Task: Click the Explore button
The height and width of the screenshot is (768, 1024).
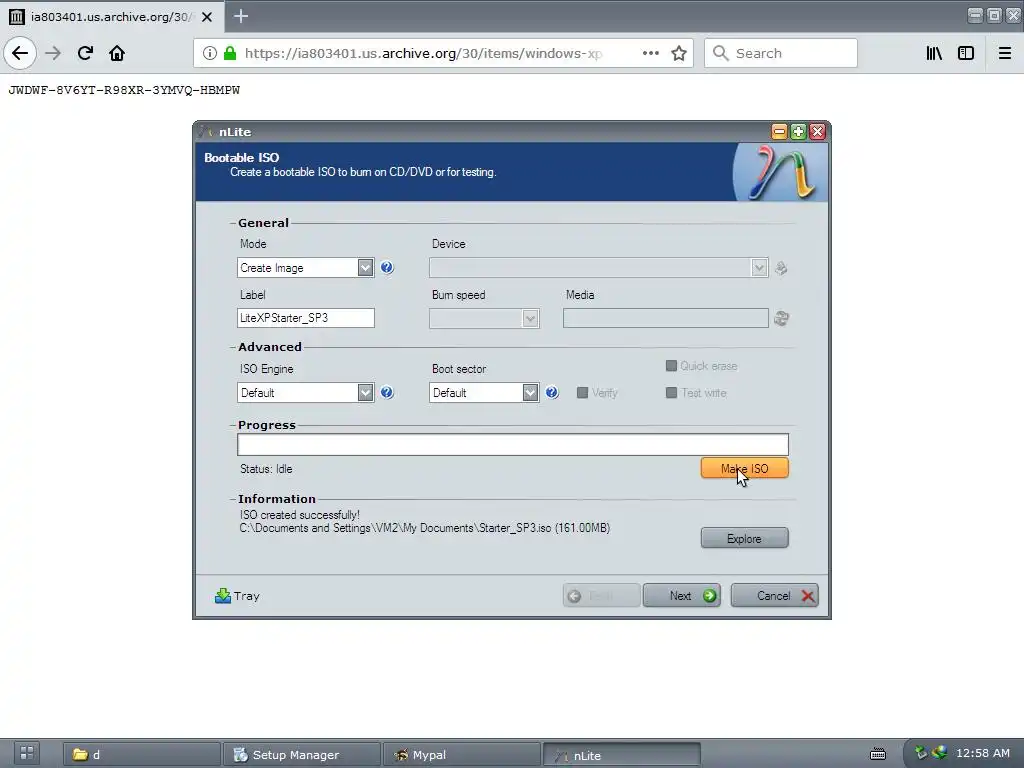Action: 744,538
